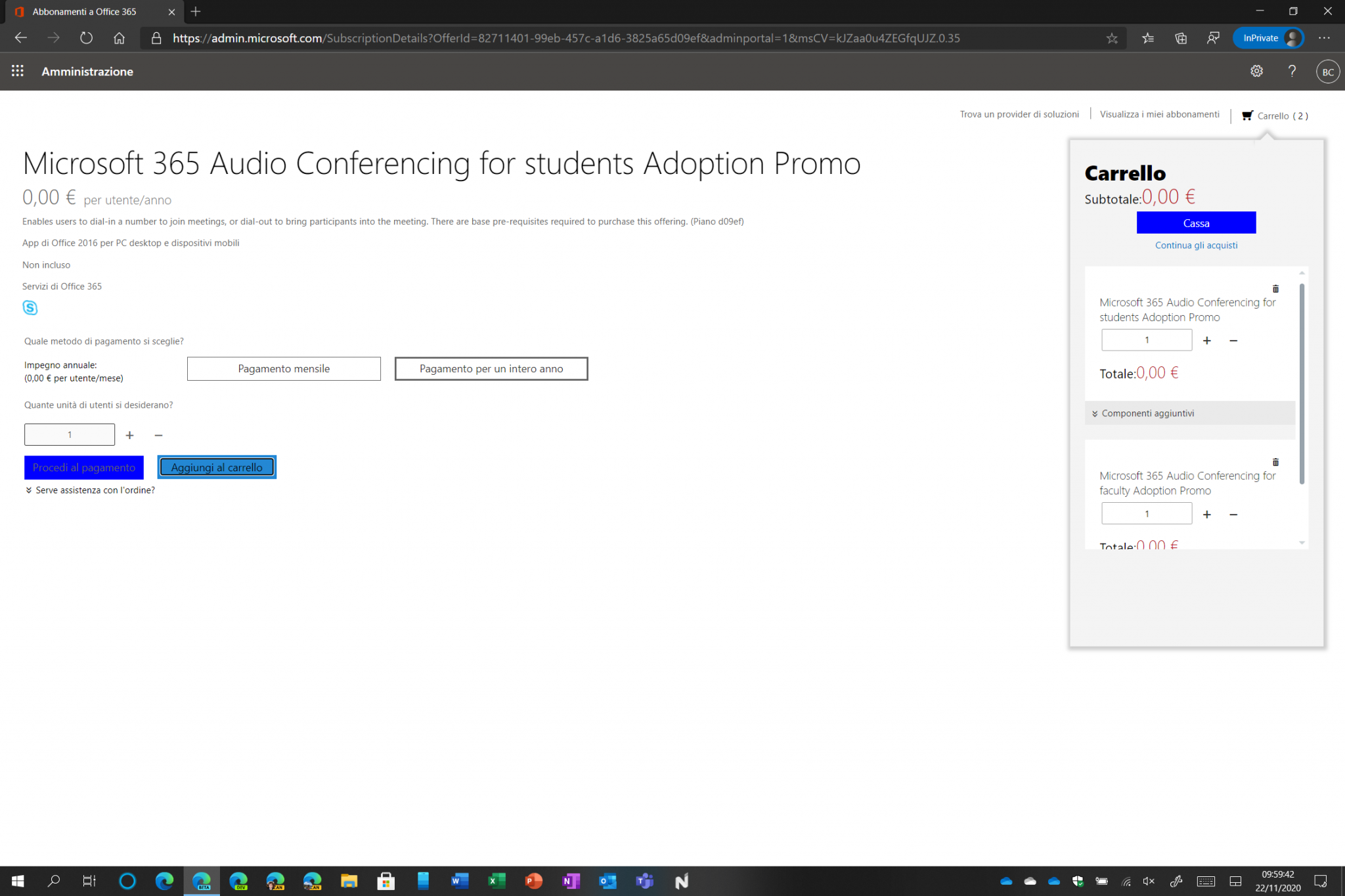Open the Carrello shopping cart icon
This screenshot has height=896, width=1345.
click(1247, 115)
